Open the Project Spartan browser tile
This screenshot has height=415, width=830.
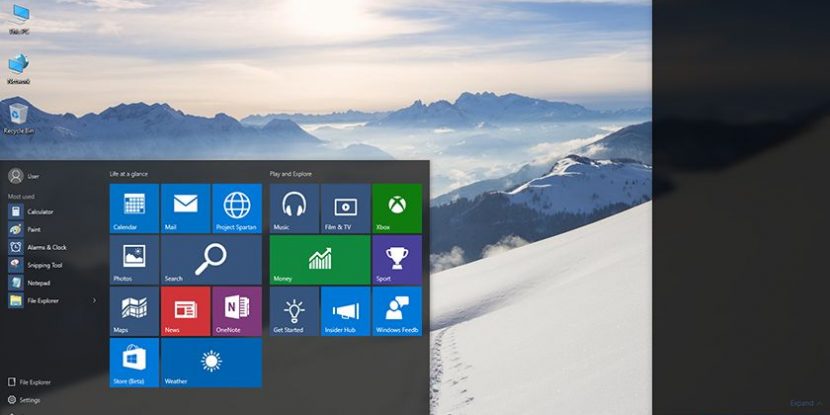click(x=237, y=208)
